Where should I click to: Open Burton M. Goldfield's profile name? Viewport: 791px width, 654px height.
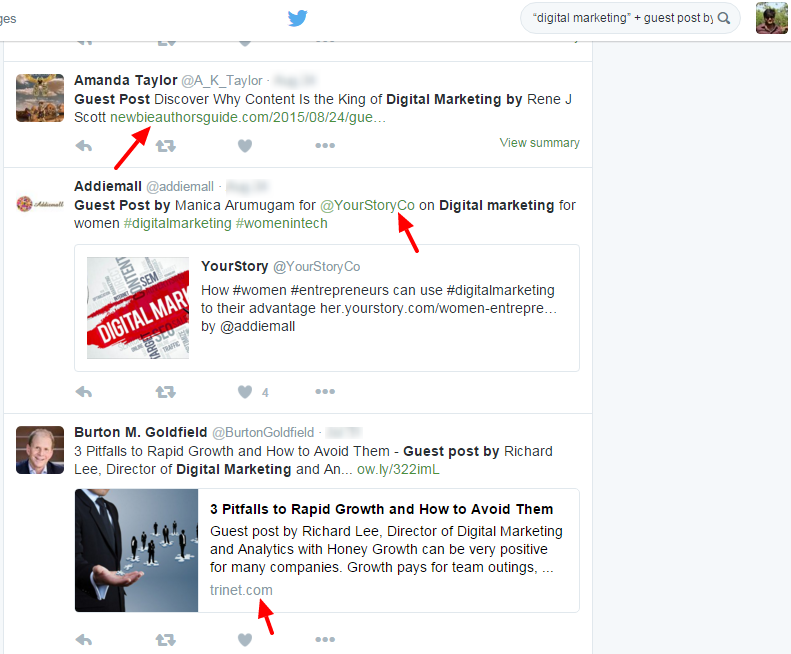click(141, 432)
